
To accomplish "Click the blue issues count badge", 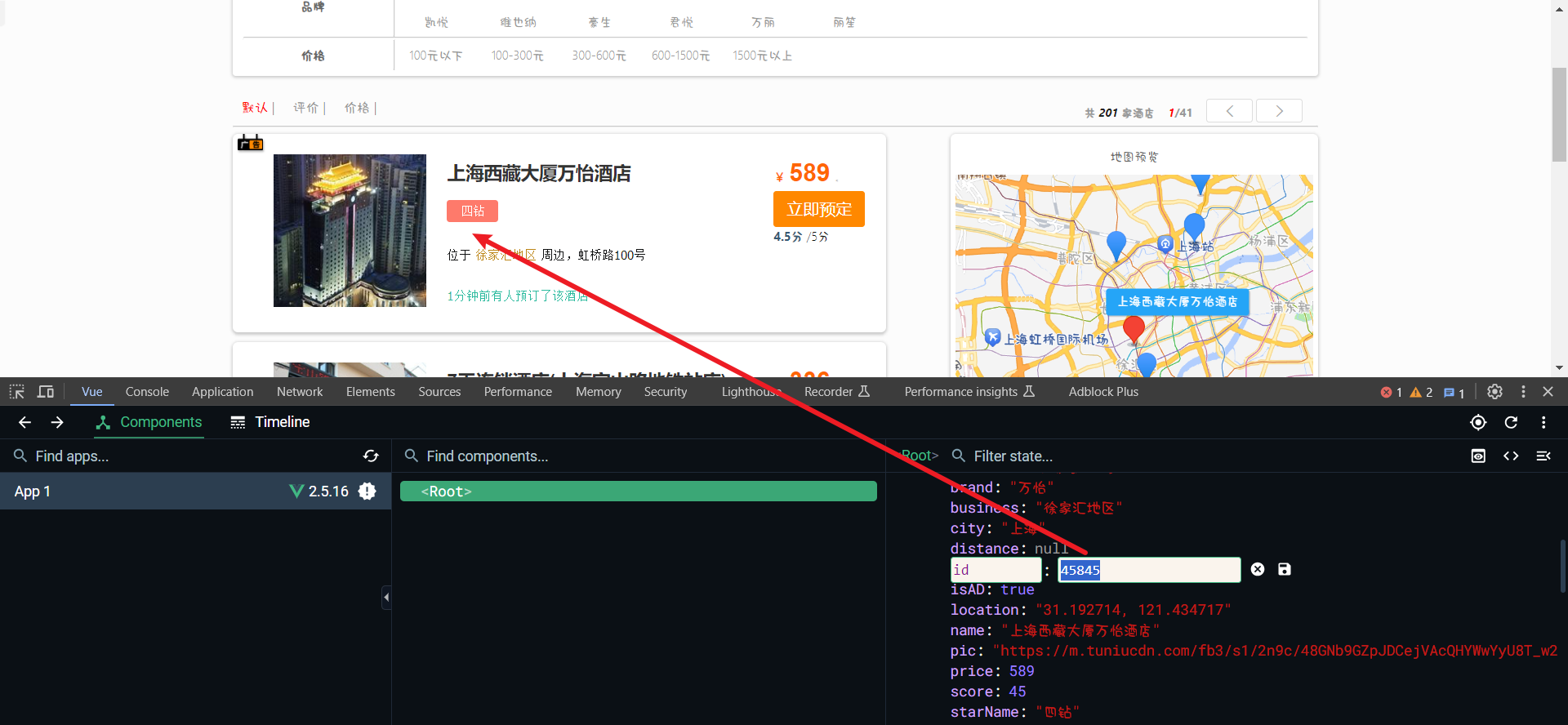I will (1454, 393).
